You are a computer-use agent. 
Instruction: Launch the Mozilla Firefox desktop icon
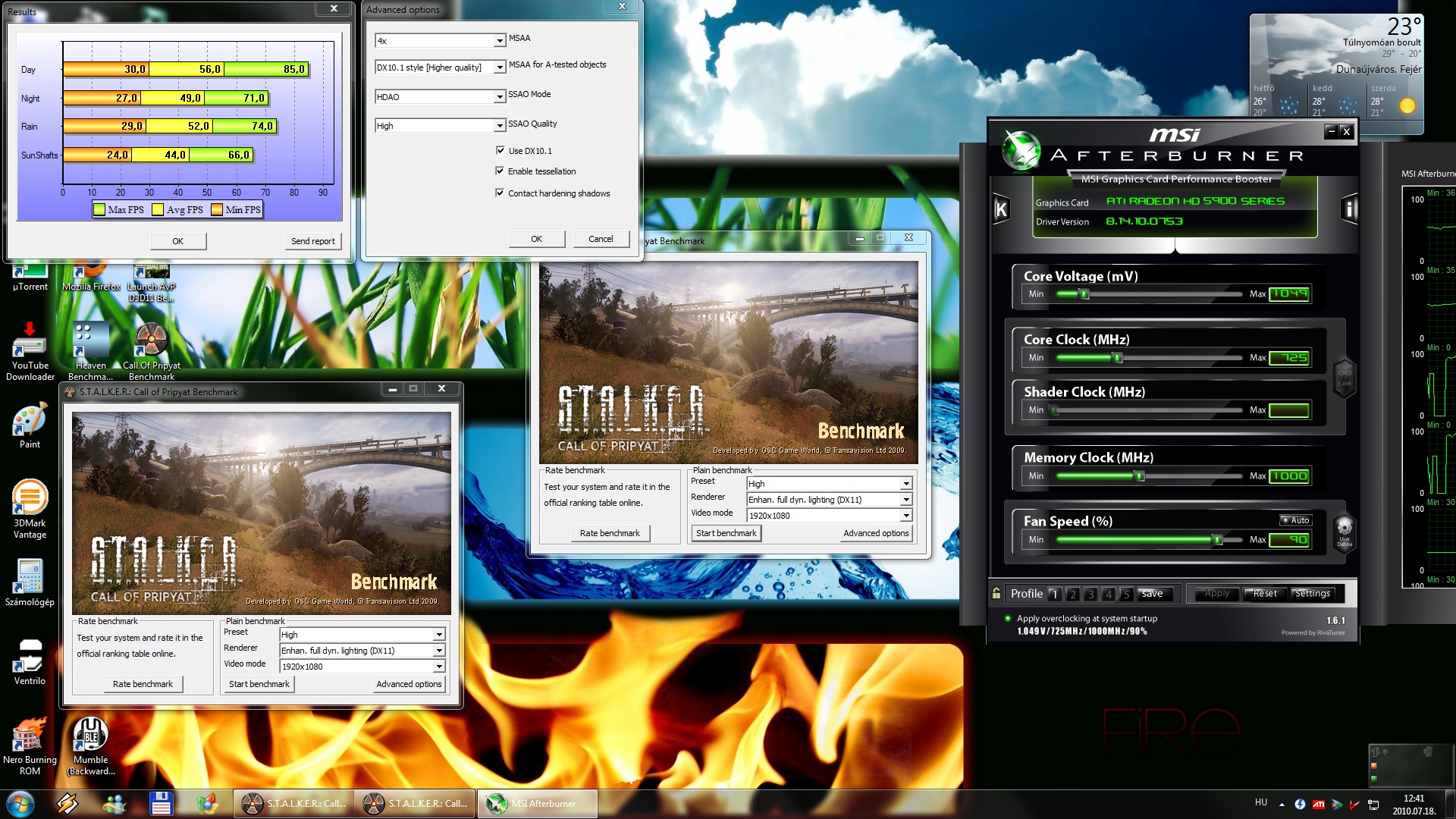[91, 277]
